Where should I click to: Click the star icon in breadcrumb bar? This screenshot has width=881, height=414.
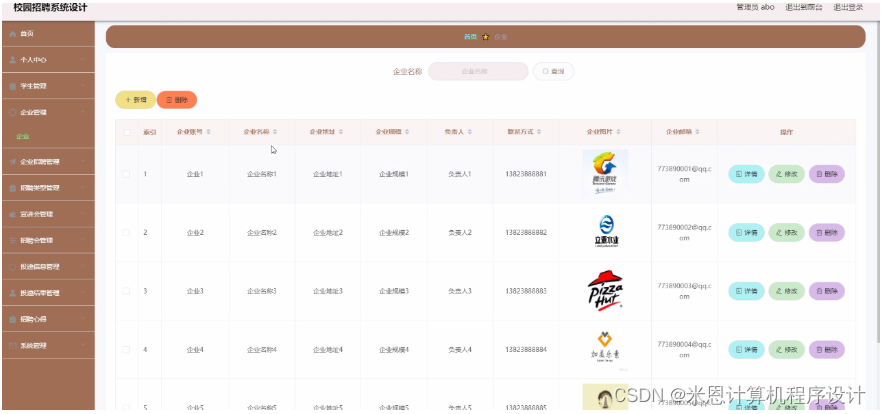point(485,37)
